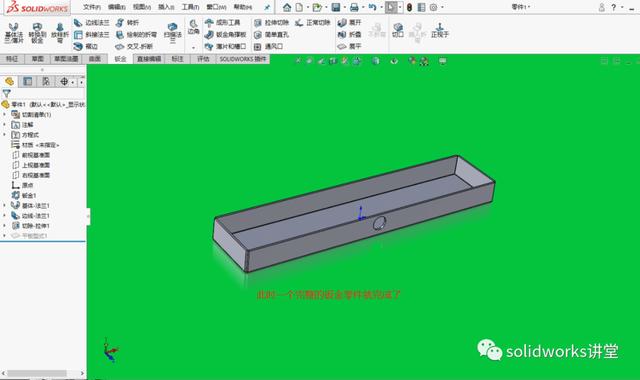
Task: Switch to the PropertyManager panel tab
Action: click(27, 81)
